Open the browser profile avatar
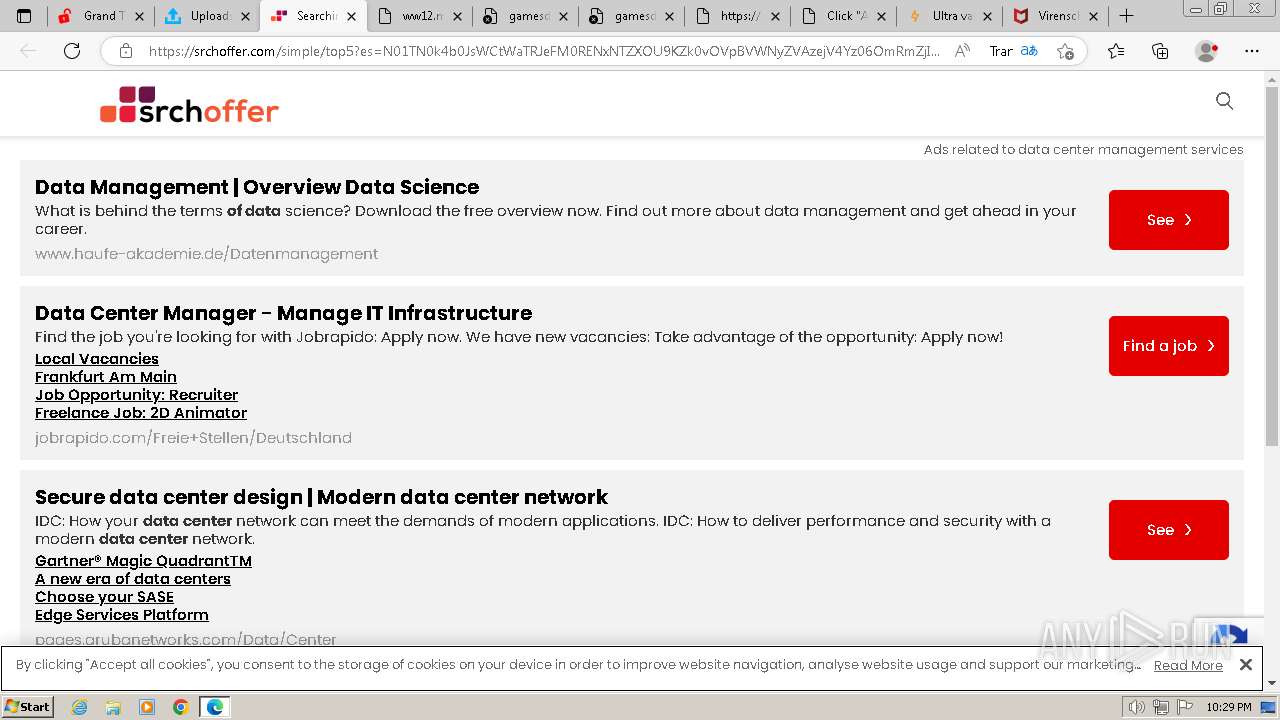The height and width of the screenshot is (720, 1280). pyautogui.click(x=1207, y=51)
